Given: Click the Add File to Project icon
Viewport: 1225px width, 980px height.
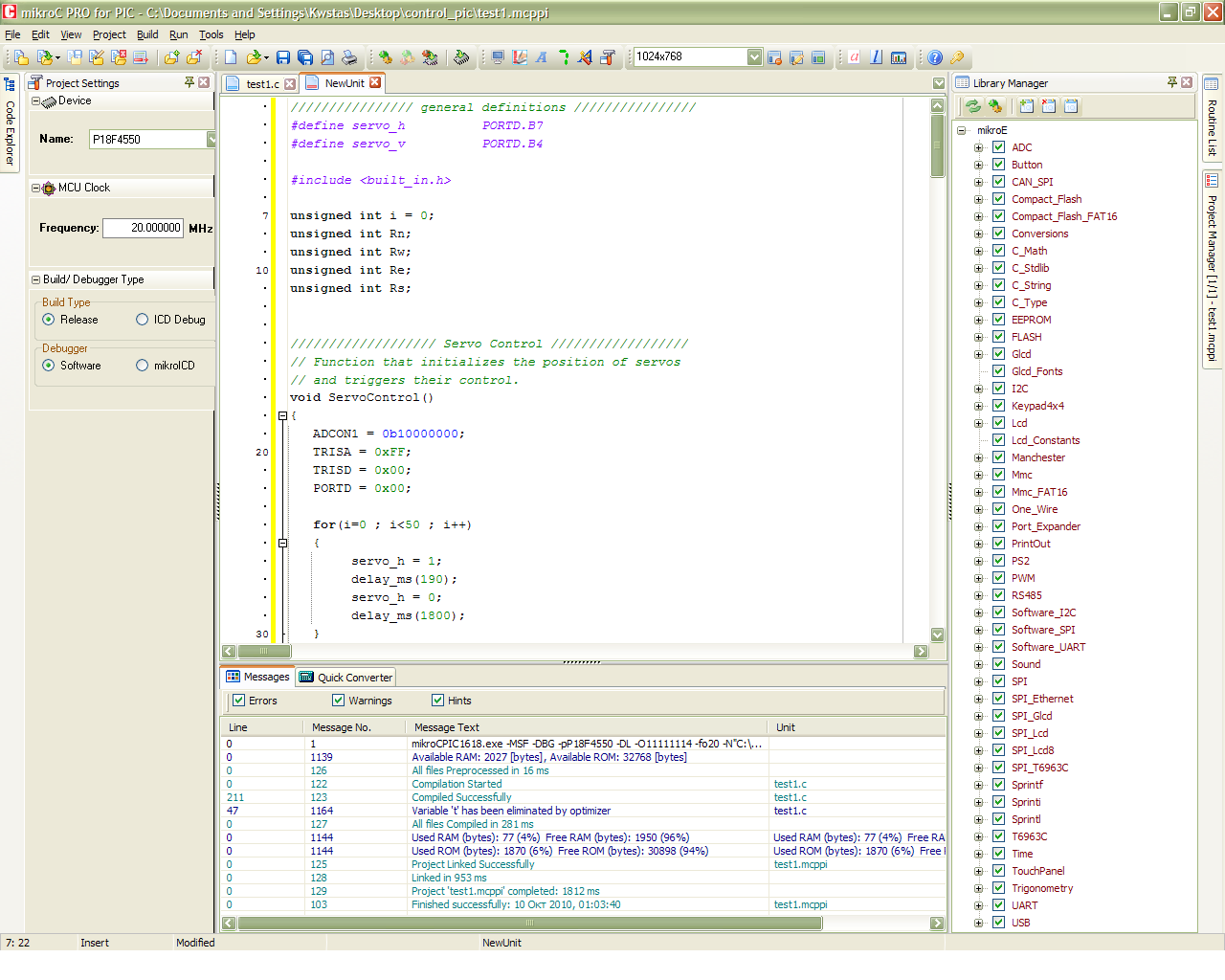Looking at the screenshot, I should click(x=171, y=57).
